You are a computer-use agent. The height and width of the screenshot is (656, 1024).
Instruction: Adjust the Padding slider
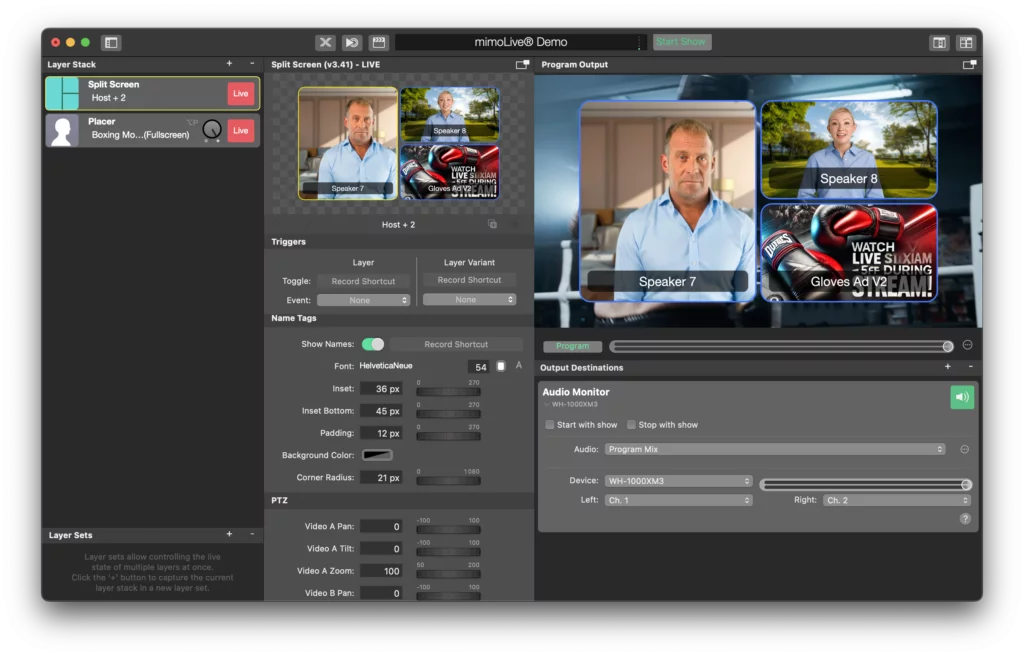pos(449,436)
